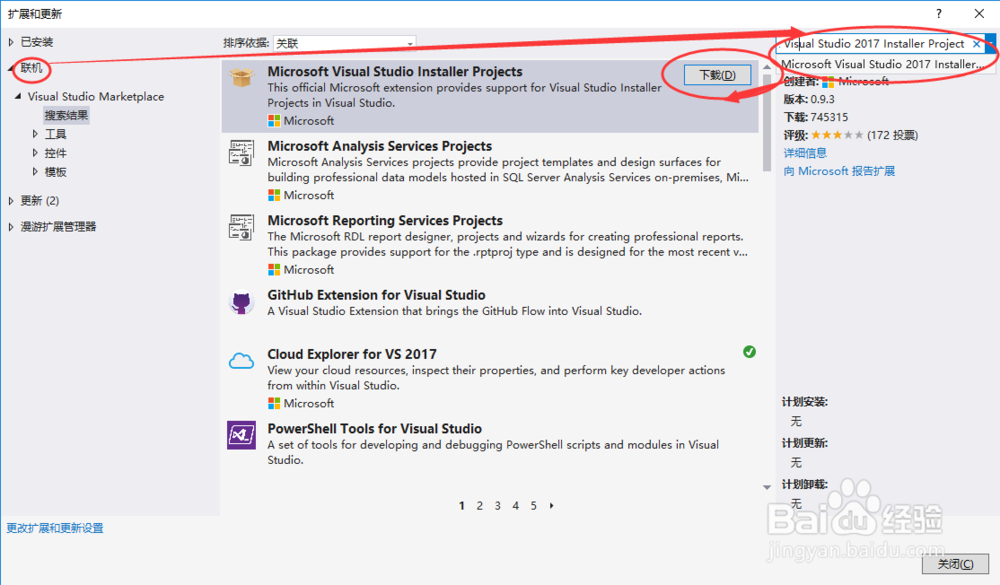The width and height of the screenshot is (1000, 585).
Task: Select 搜索结果 in the tree
Action: point(66,115)
